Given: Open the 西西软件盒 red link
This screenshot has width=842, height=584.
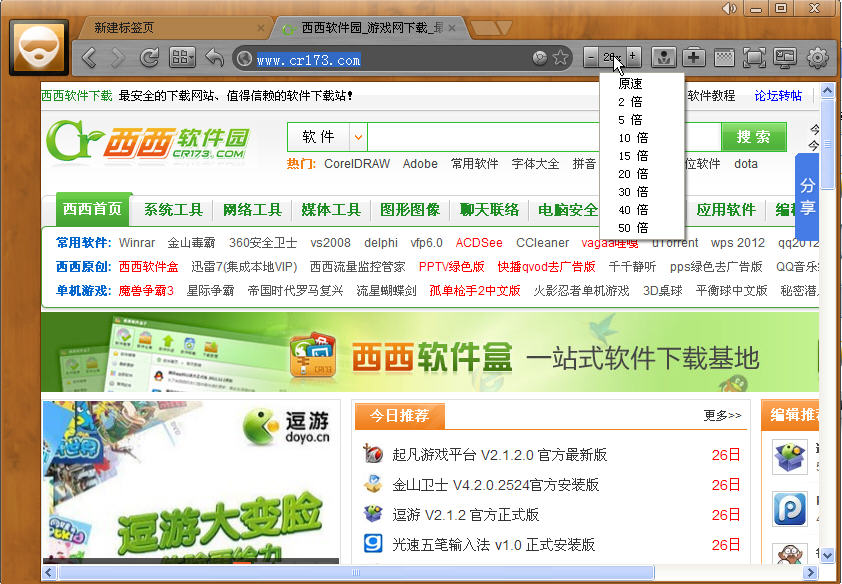Looking at the screenshot, I should (x=149, y=267).
